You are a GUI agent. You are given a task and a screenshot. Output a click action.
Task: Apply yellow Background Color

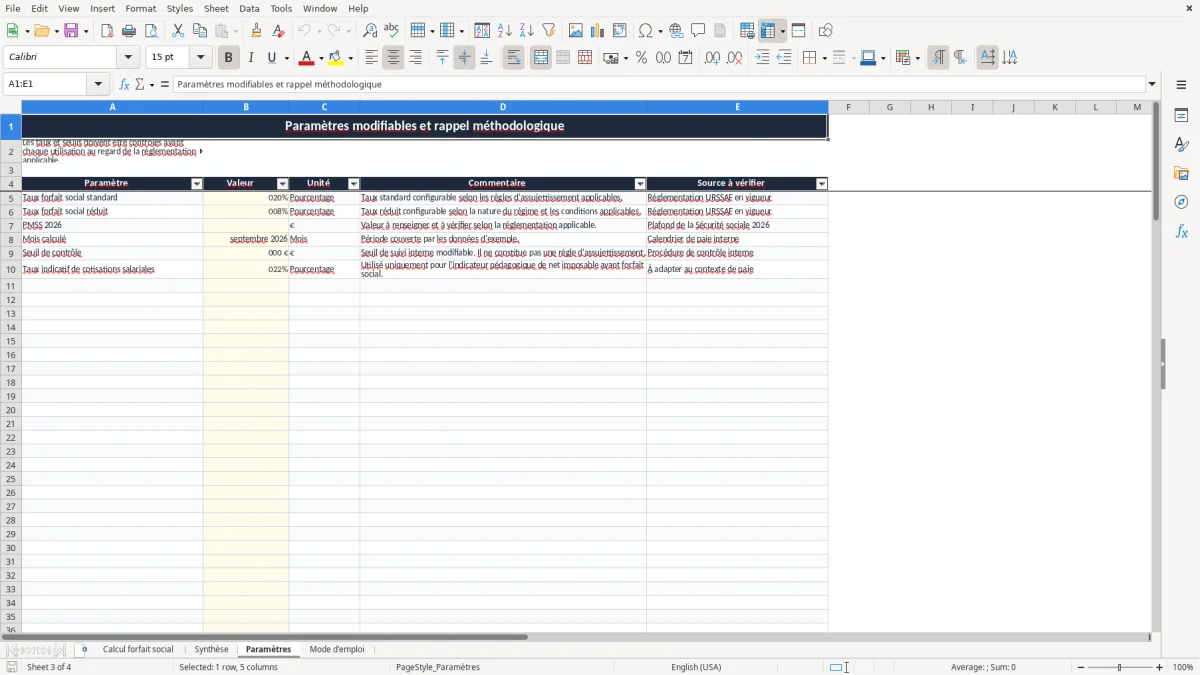click(336, 58)
